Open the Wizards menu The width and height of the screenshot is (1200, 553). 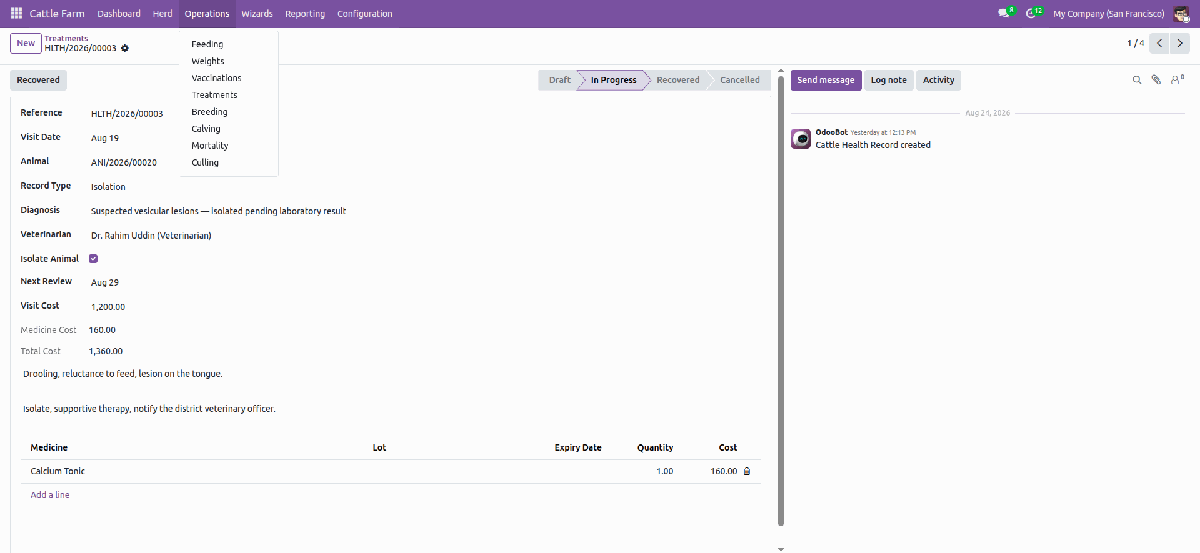pyautogui.click(x=257, y=14)
